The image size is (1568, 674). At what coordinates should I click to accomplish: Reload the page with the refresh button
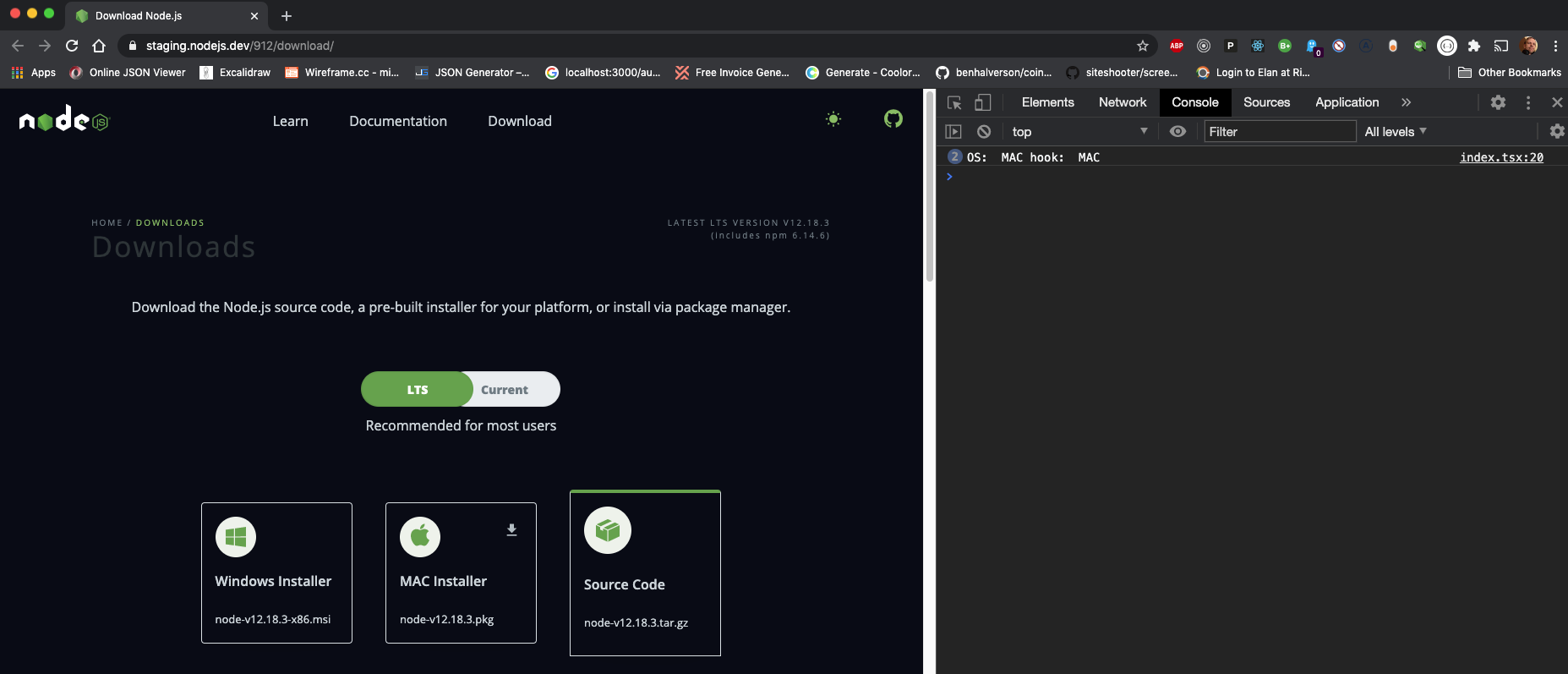coord(72,46)
